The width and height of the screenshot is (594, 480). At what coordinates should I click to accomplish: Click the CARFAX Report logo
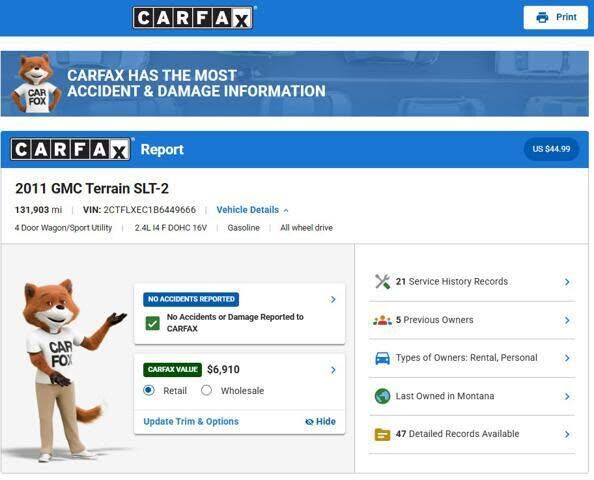pyautogui.click(x=70, y=149)
